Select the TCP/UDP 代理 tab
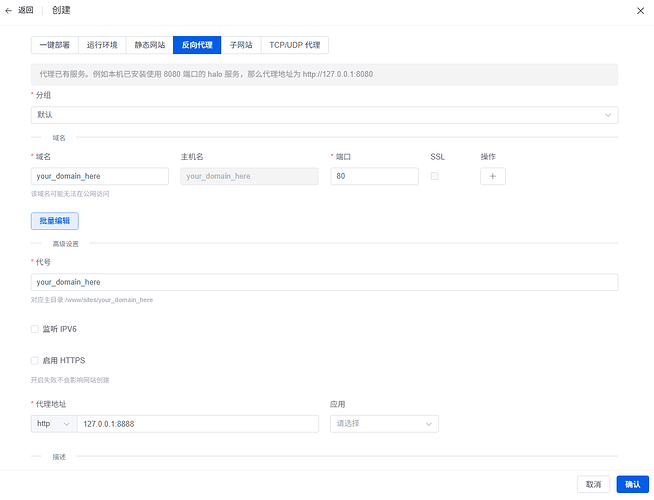The height and width of the screenshot is (500, 654). [295, 45]
